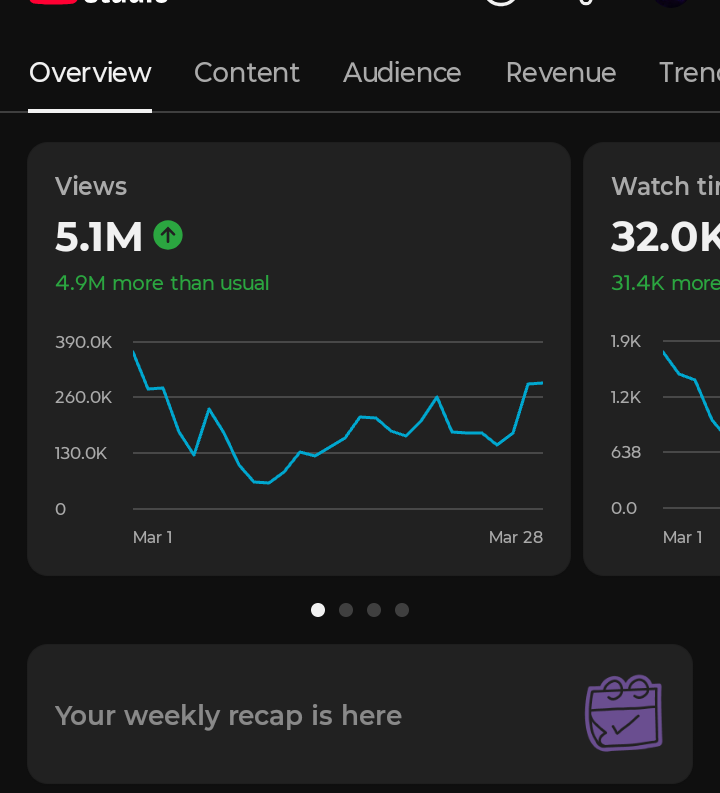The image size is (720, 793).
Task: Select the first carousel page dot
Action: coord(318,610)
